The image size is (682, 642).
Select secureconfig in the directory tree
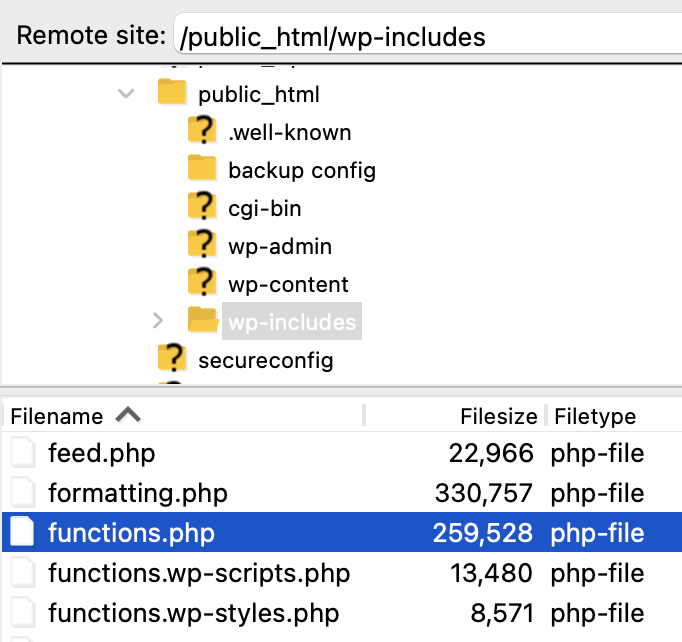(266, 361)
